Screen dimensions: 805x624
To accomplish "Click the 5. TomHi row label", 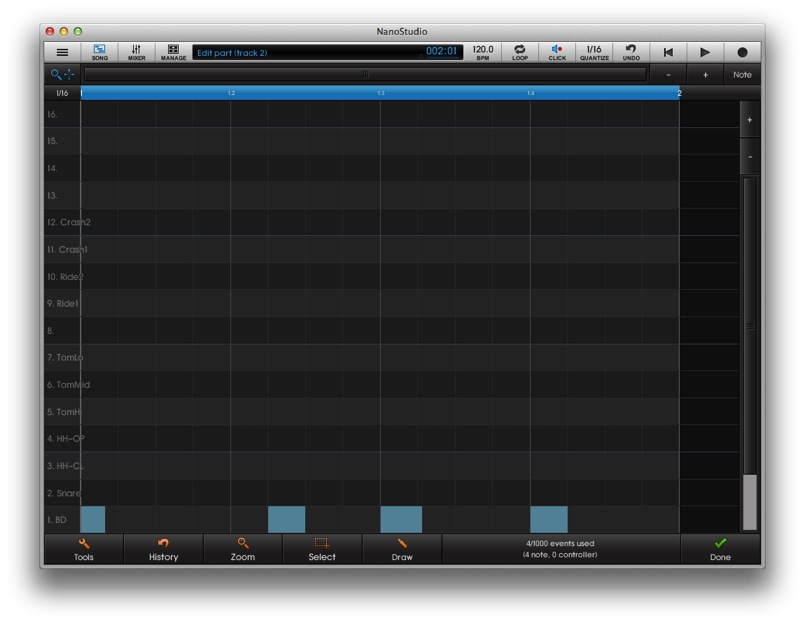I will click(x=65, y=412).
